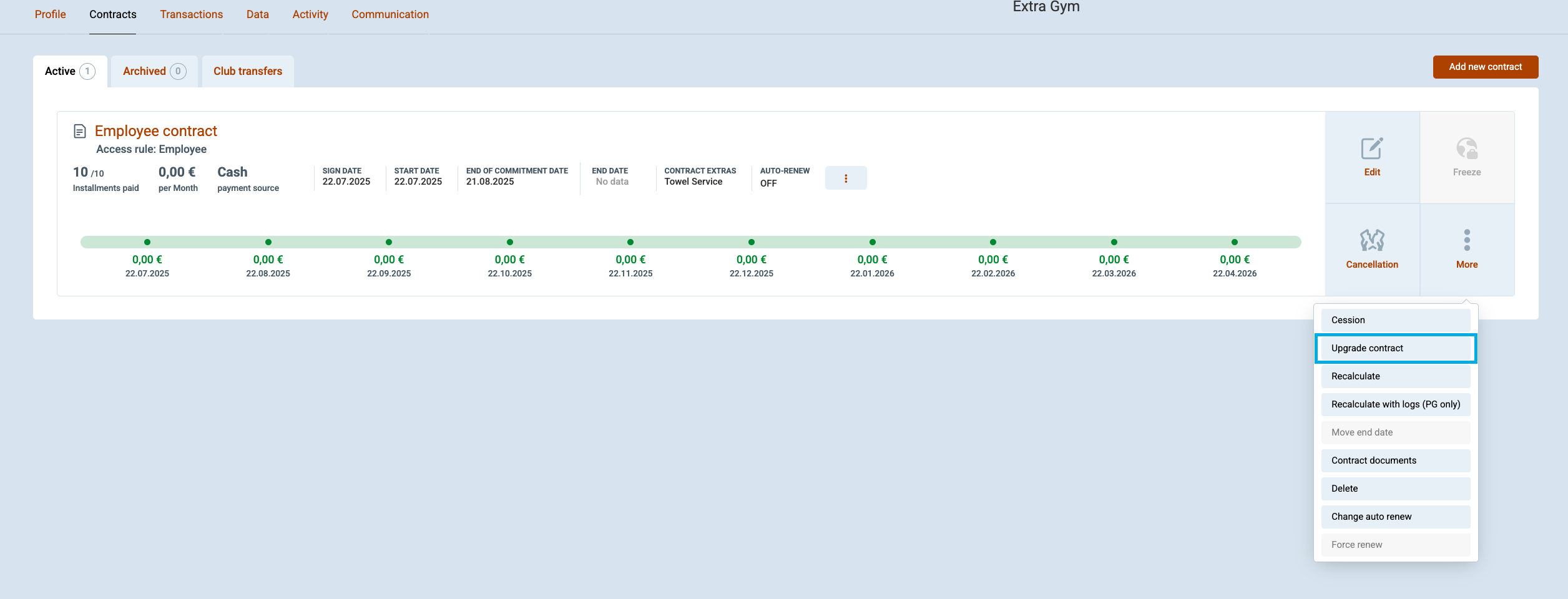Image resolution: width=1568 pixels, height=599 pixels.
Task: Click the Freeze contract icon
Action: point(1466,149)
